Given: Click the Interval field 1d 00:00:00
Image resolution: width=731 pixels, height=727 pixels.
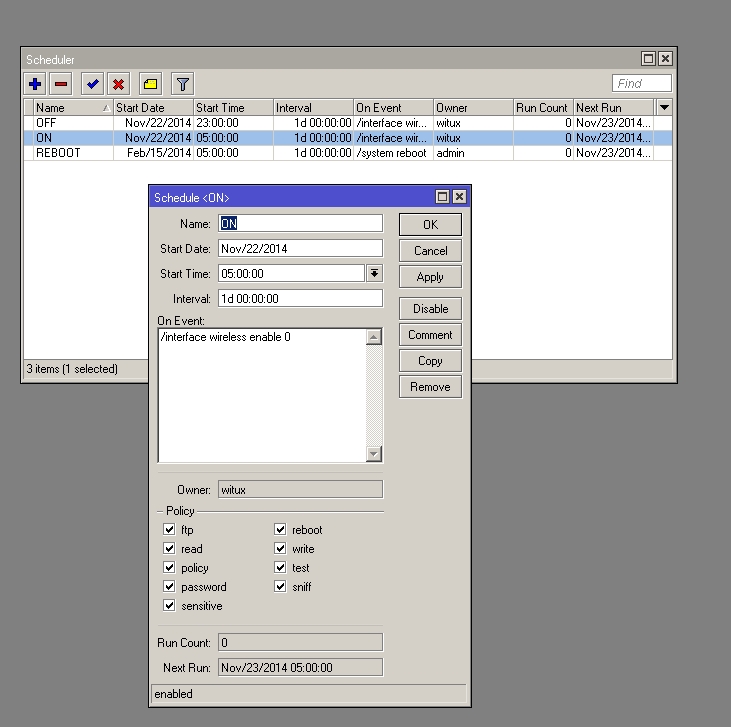Looking at the screenshot, I should click(x=300, y=298).
